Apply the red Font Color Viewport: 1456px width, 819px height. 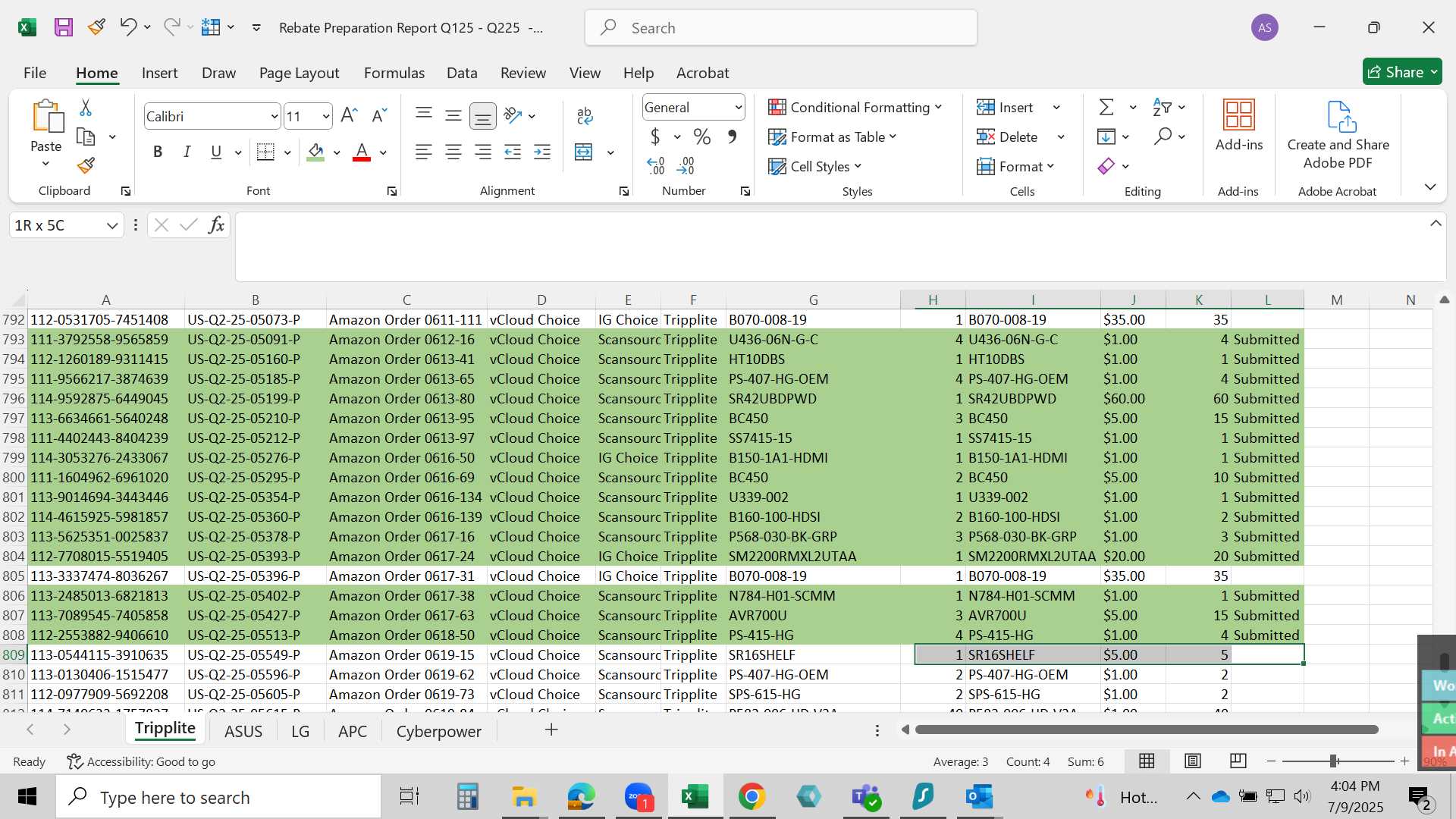(362, 152)
